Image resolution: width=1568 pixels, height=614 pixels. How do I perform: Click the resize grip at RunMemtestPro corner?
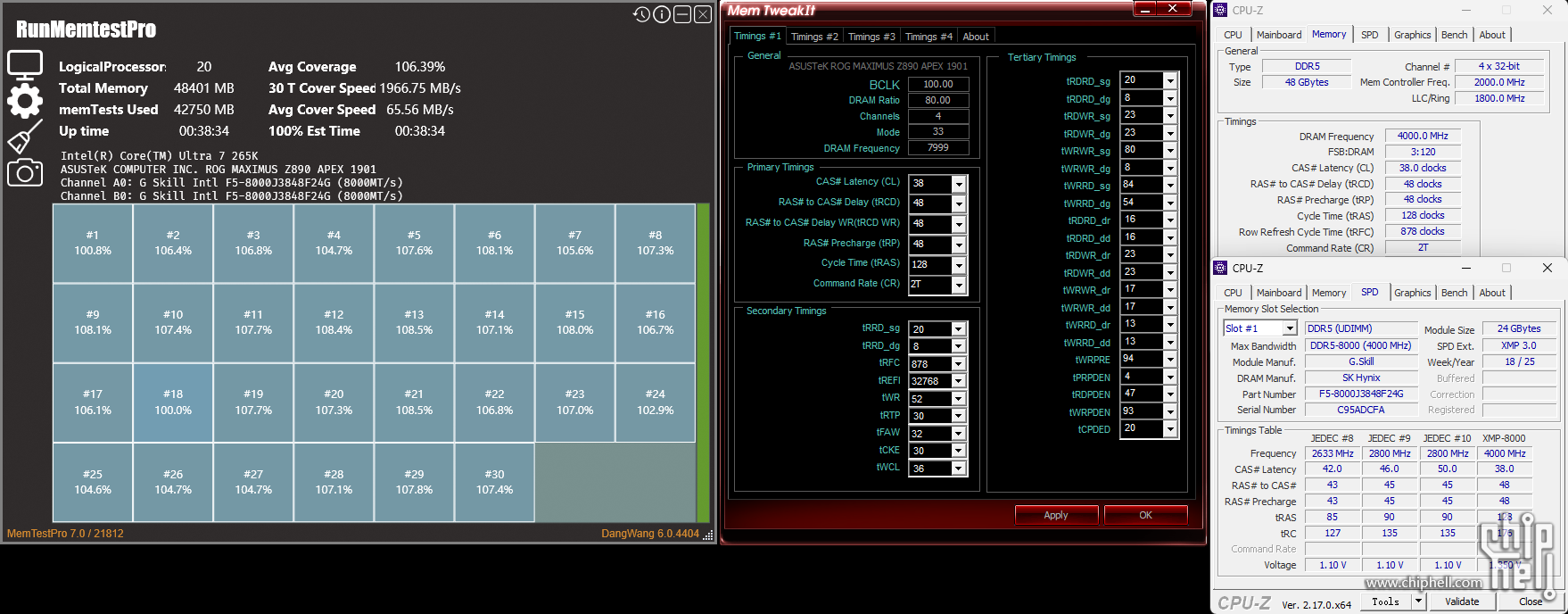pos(708,535)
